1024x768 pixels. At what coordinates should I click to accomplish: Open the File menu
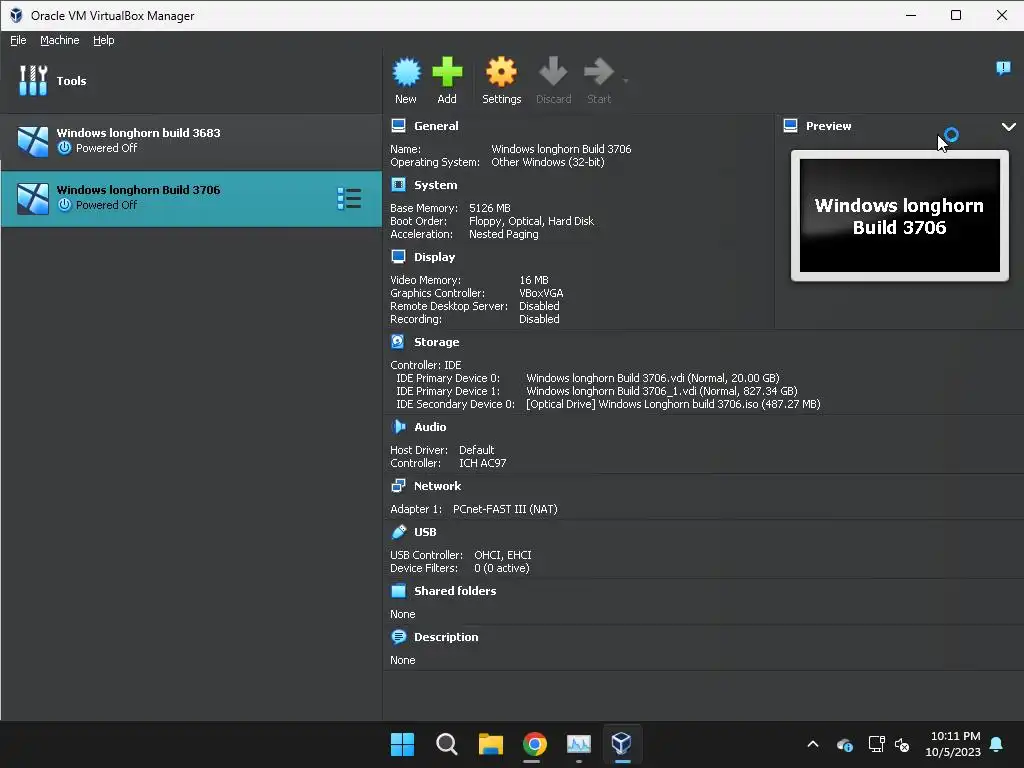point(18,40)
